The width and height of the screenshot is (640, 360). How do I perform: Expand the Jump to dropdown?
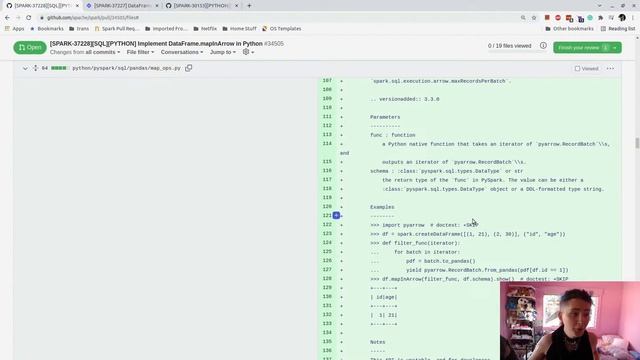pyautogui.click(x=222, y=52)
